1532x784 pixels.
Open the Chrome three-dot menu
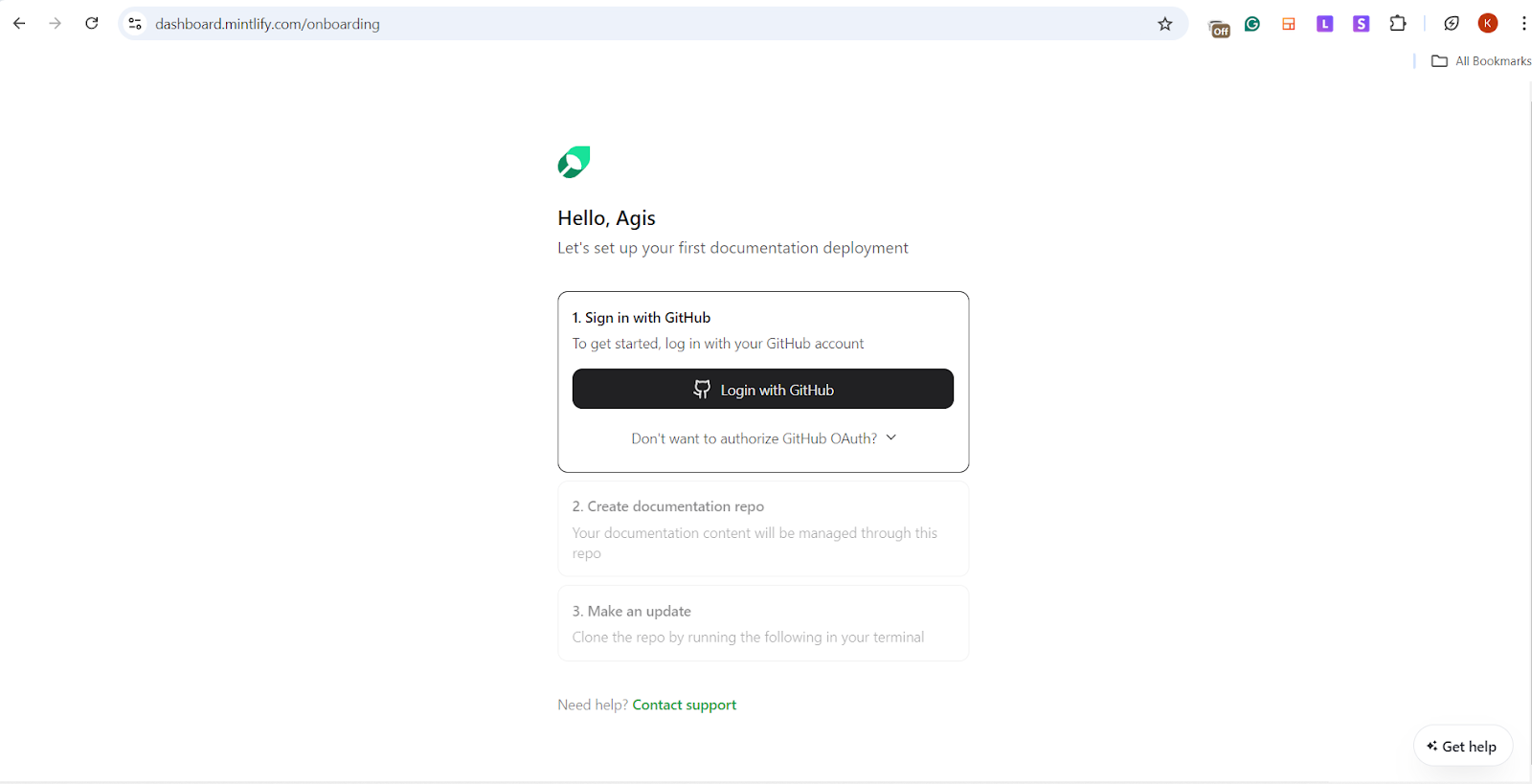tap(1523, 24)
